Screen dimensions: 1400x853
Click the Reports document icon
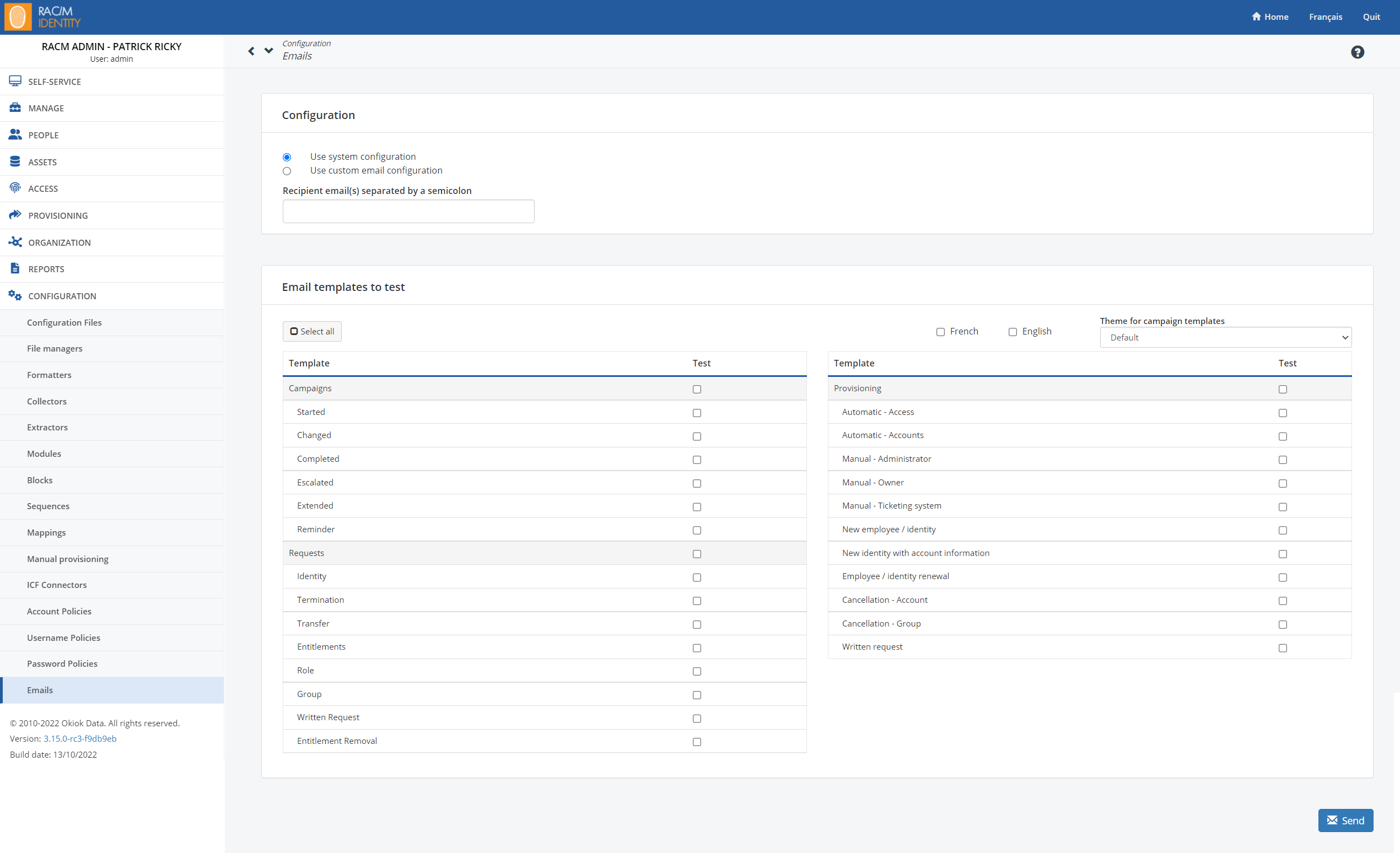click(x=15, y=268)
